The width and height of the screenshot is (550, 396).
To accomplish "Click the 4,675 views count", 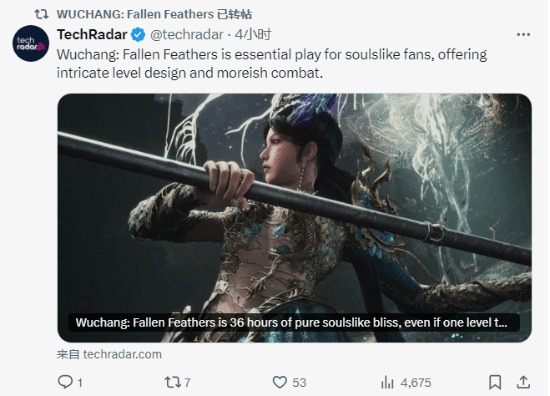I will (416, 383).
